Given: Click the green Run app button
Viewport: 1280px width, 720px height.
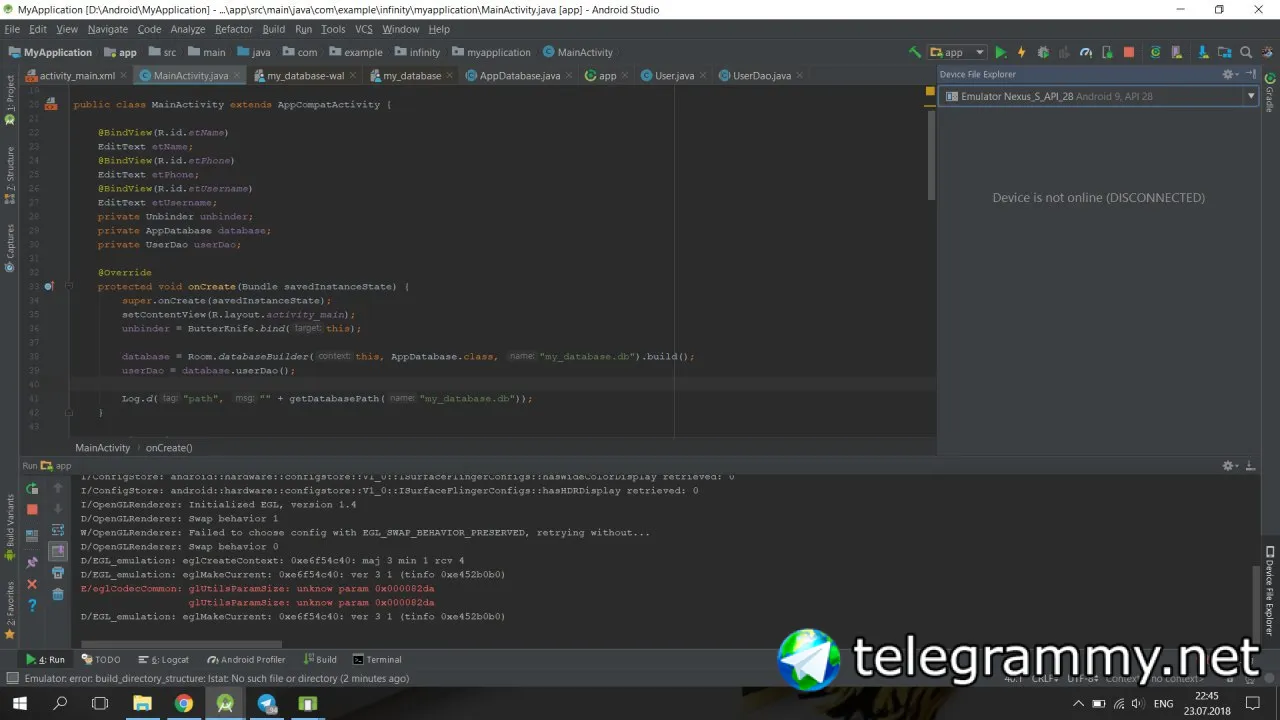Looking at the screenshot, I should 1000,52.
